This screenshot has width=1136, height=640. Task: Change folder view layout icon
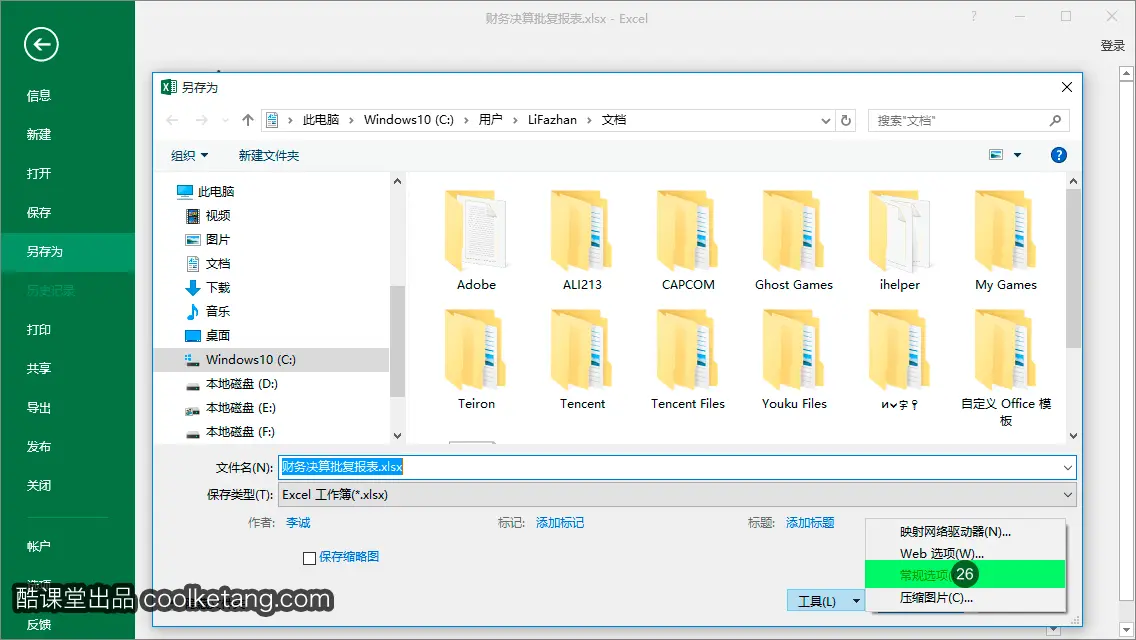(996, 155)
